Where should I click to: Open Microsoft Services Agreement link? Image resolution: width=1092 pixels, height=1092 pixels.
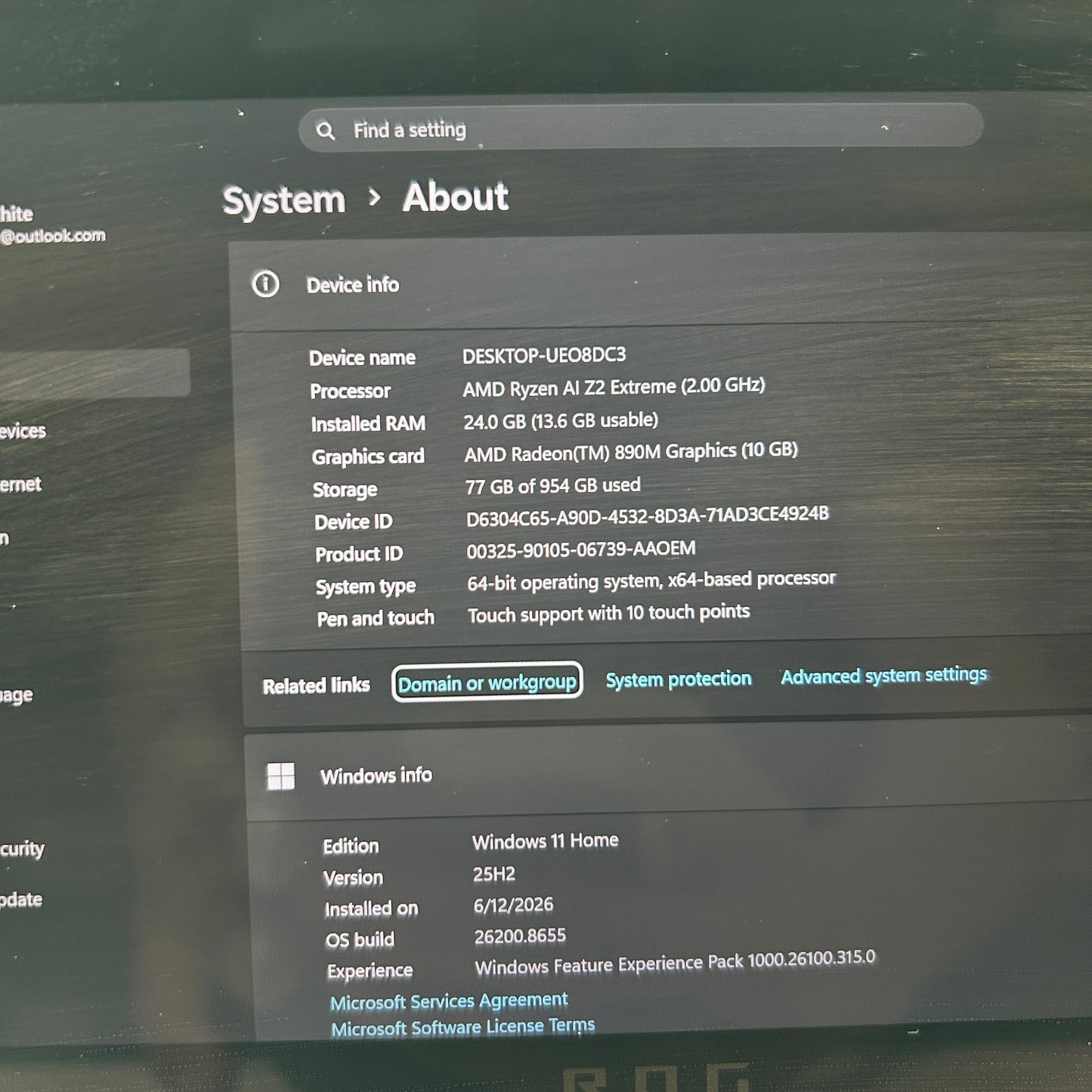click(x=449, y=1001)
